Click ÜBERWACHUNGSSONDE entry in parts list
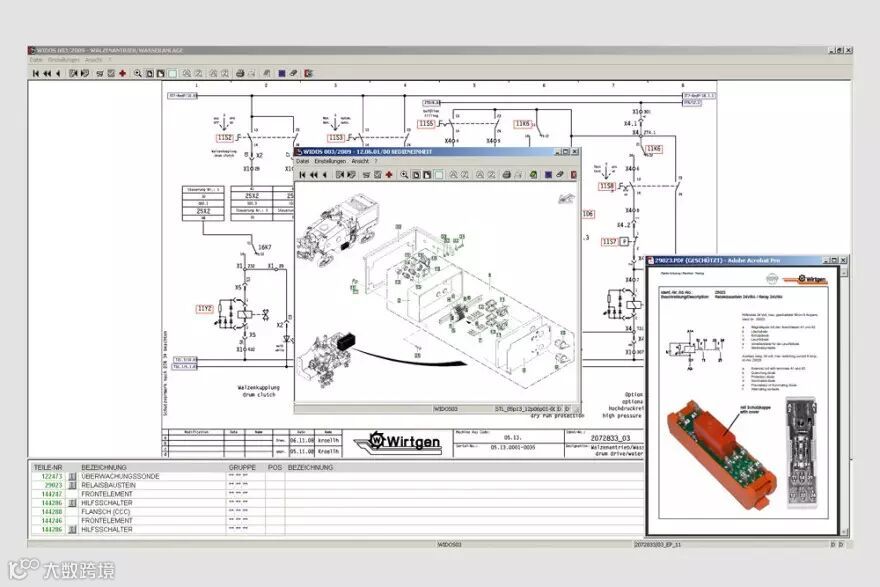This screenshot has width=880, height=587. coord(120,476)
